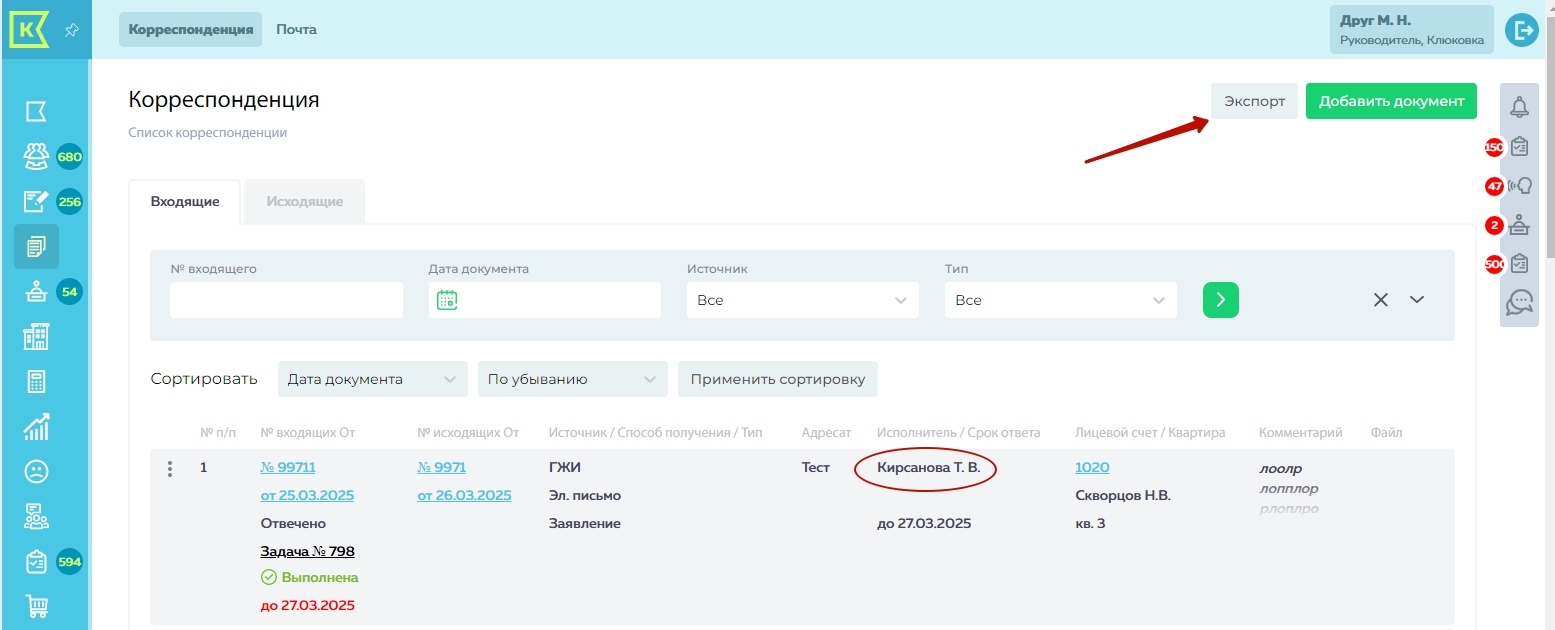1555x630 pixels.
Task: Click the Добавить документ button
Action: 1390,101
